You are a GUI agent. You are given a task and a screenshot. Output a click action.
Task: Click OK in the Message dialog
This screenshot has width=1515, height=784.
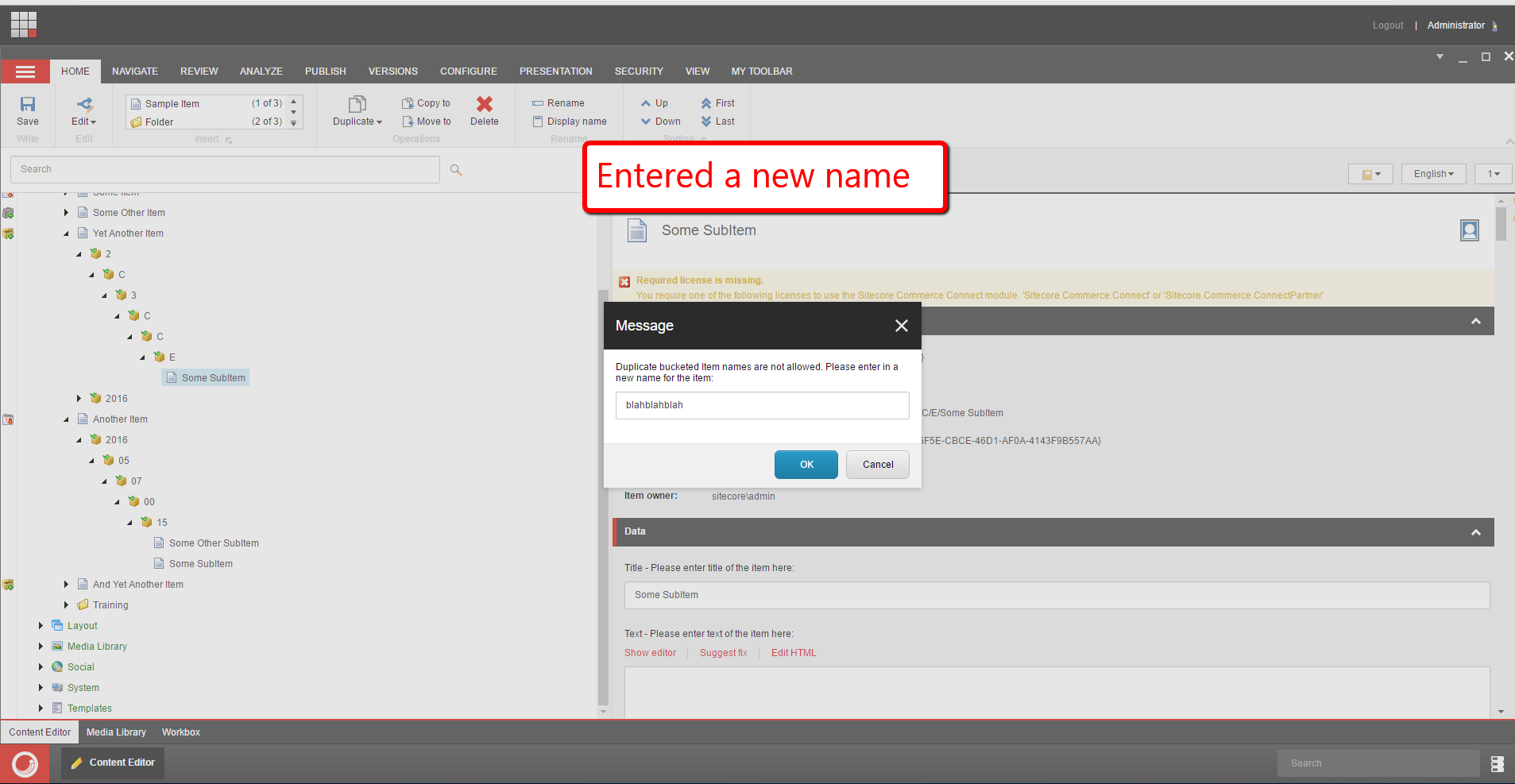click(x=806, y=465)
